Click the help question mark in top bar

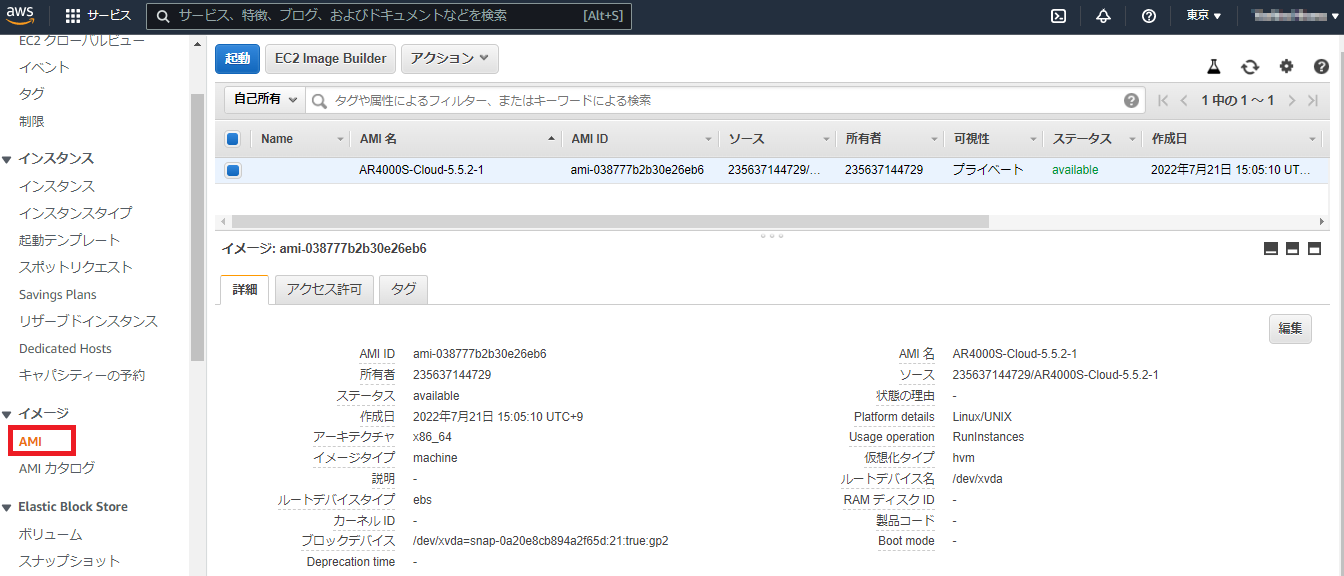[1149, 16]
